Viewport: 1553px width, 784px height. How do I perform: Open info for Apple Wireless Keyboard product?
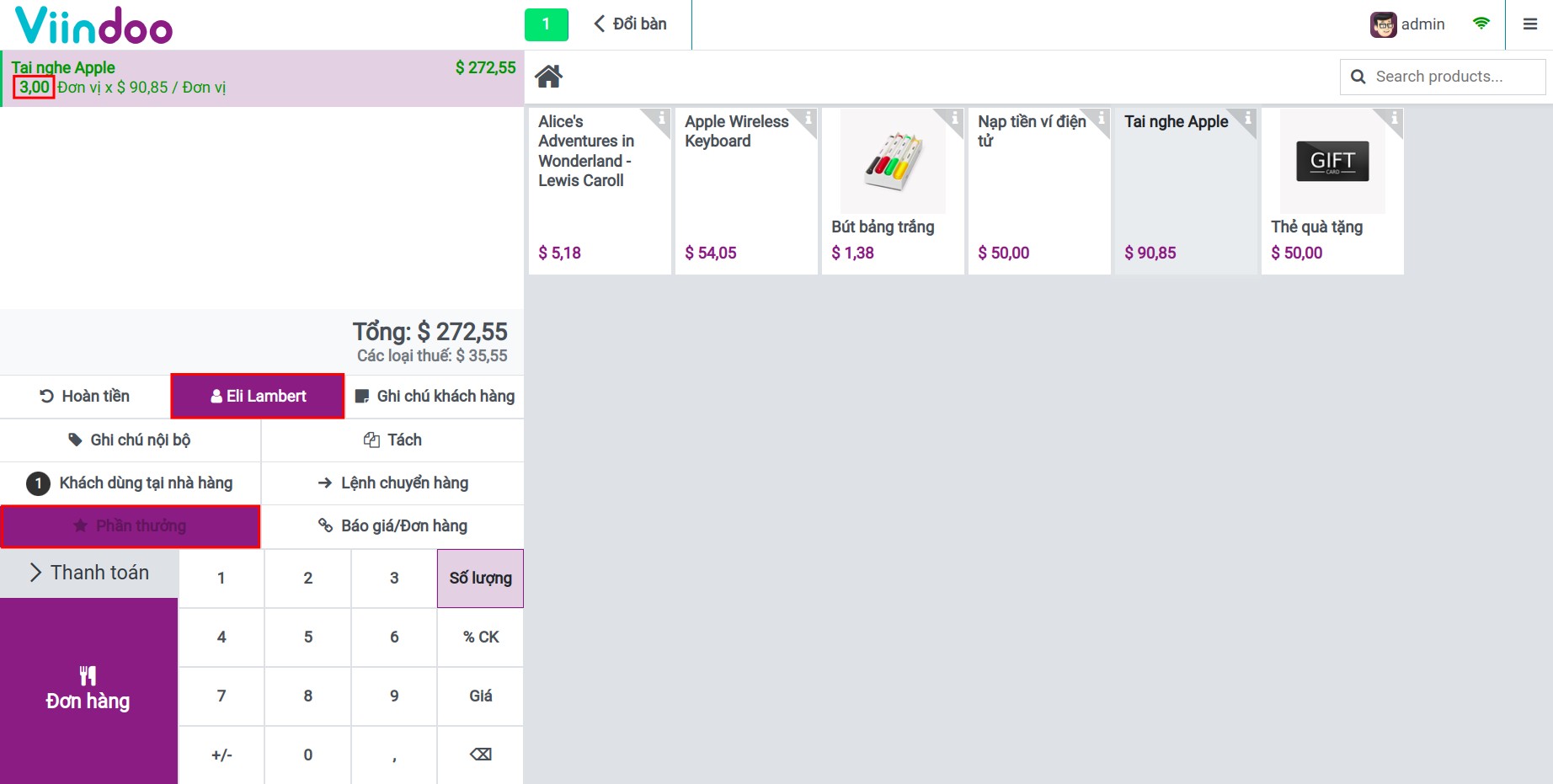tap(808, 119)
